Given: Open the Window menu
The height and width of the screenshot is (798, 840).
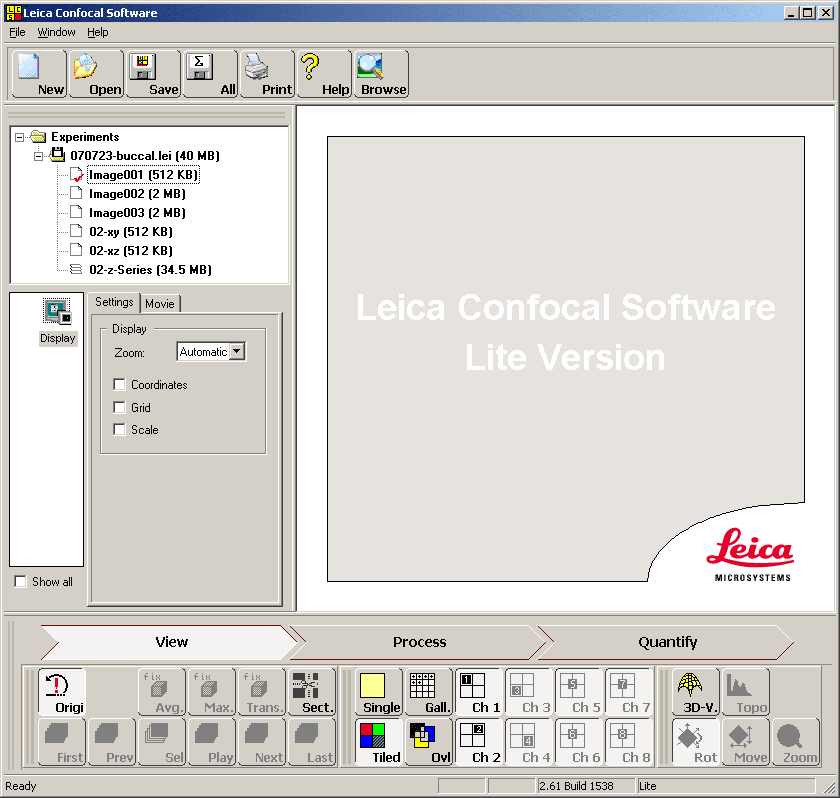Looking at the screenshot, I should click(x=56, y=32).
